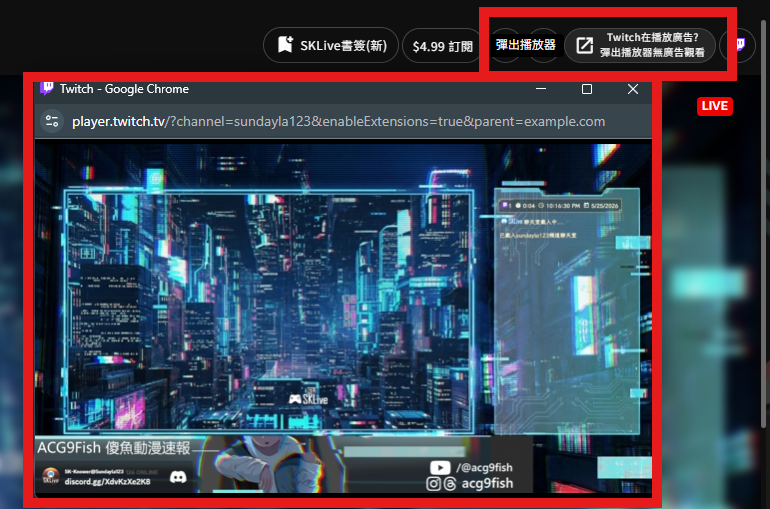The height and width of the screenshot is (509, 770).
Task: Click the Twitch - Google Chrome window title
Action: click(124, 89)
